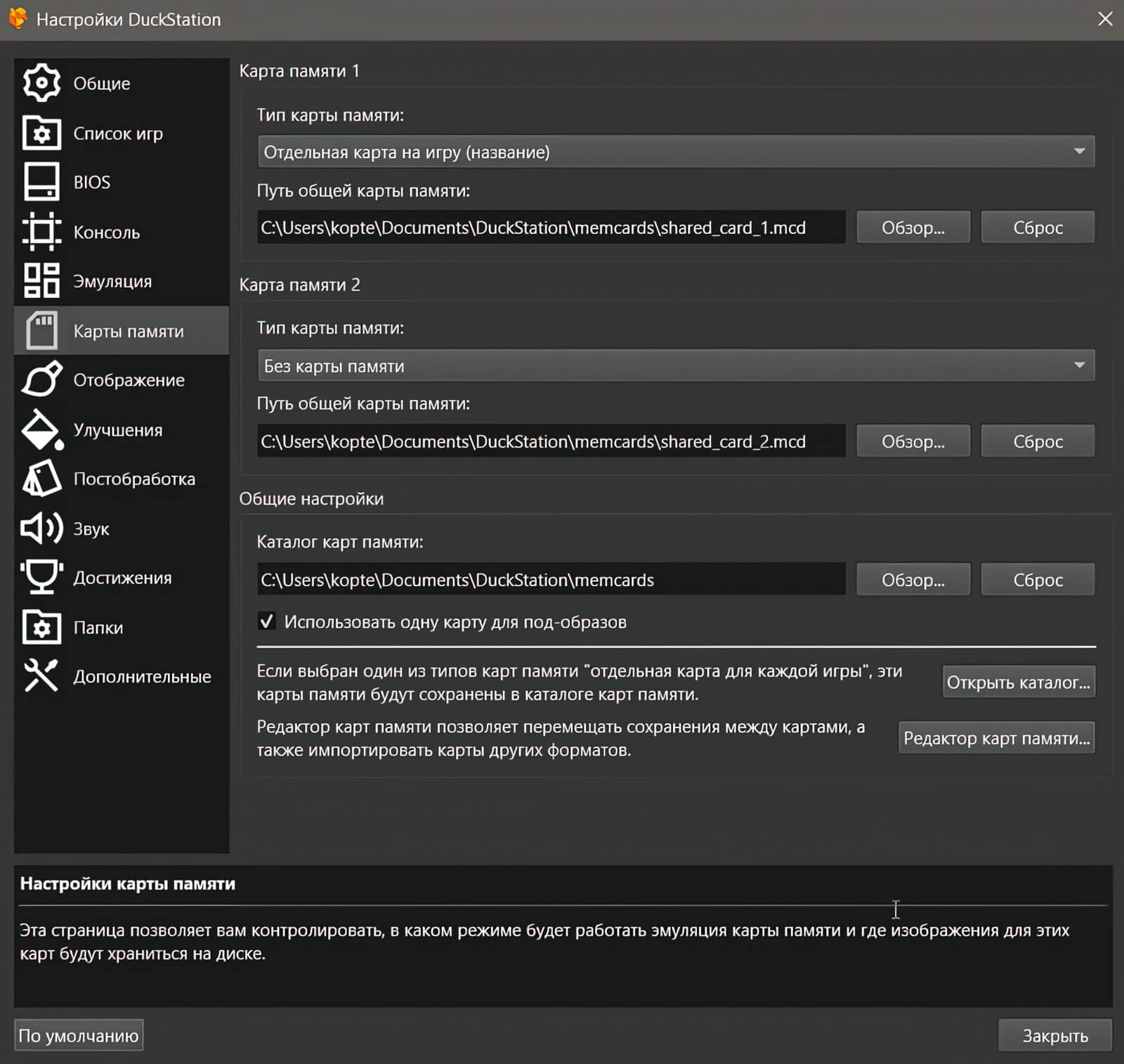Click the gear icon next to Общие
1124x1064 pixels.
click(41, 83)
